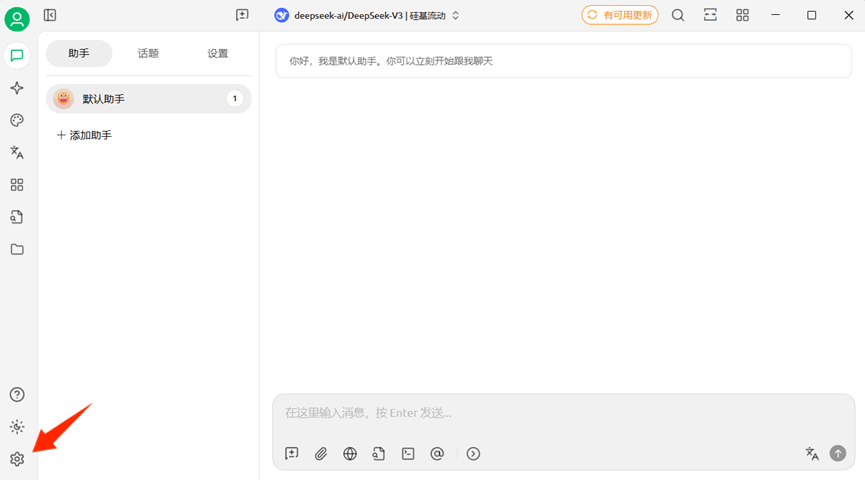Switch to the 话题 tab

148,54
